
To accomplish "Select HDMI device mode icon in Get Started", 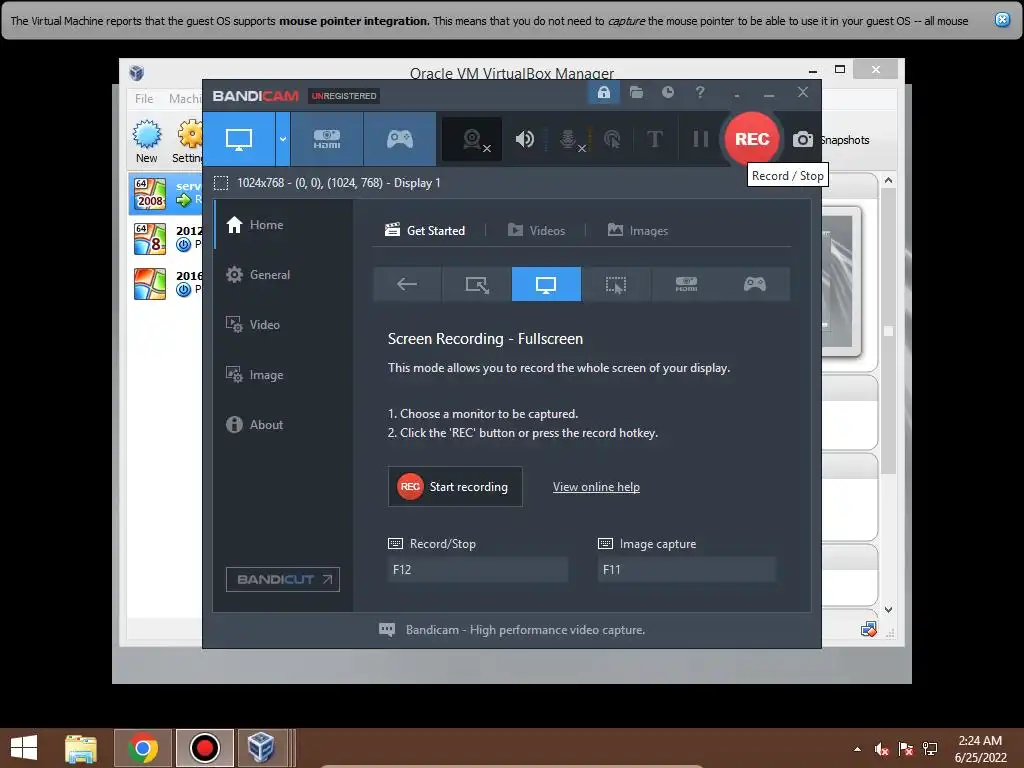I will (x=686, y=284).
